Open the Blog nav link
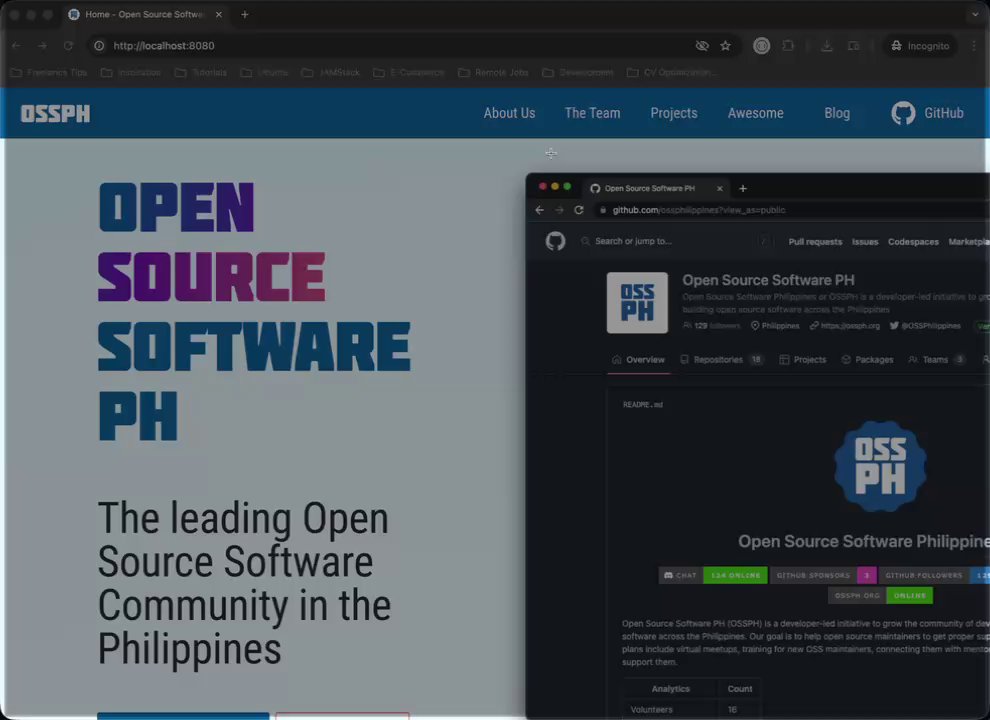The height and width of the screenshot is (720, 990). tap(837, 113)
